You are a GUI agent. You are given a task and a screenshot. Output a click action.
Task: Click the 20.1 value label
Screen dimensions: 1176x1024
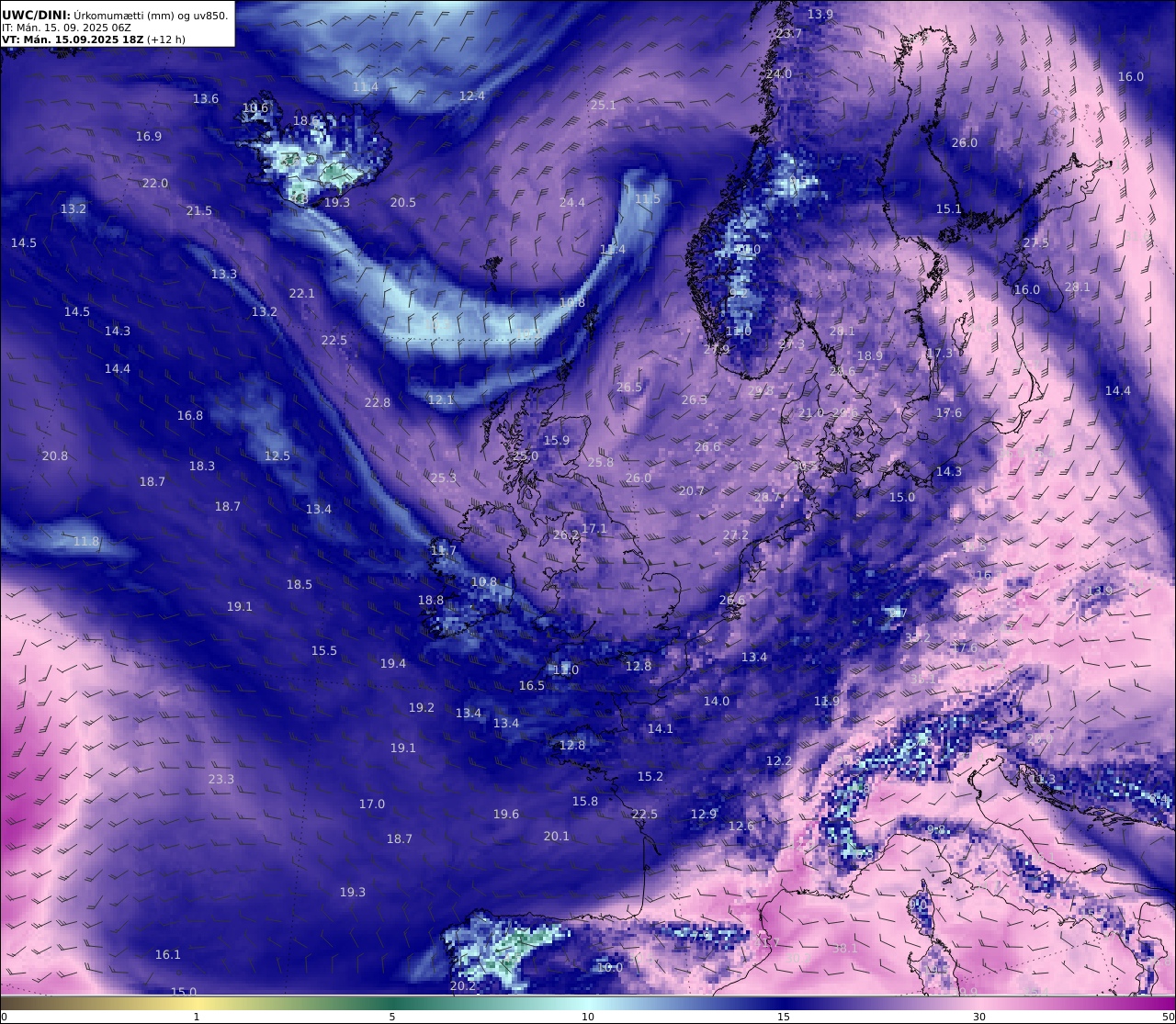pyautogui.click(x=557, y=836)
